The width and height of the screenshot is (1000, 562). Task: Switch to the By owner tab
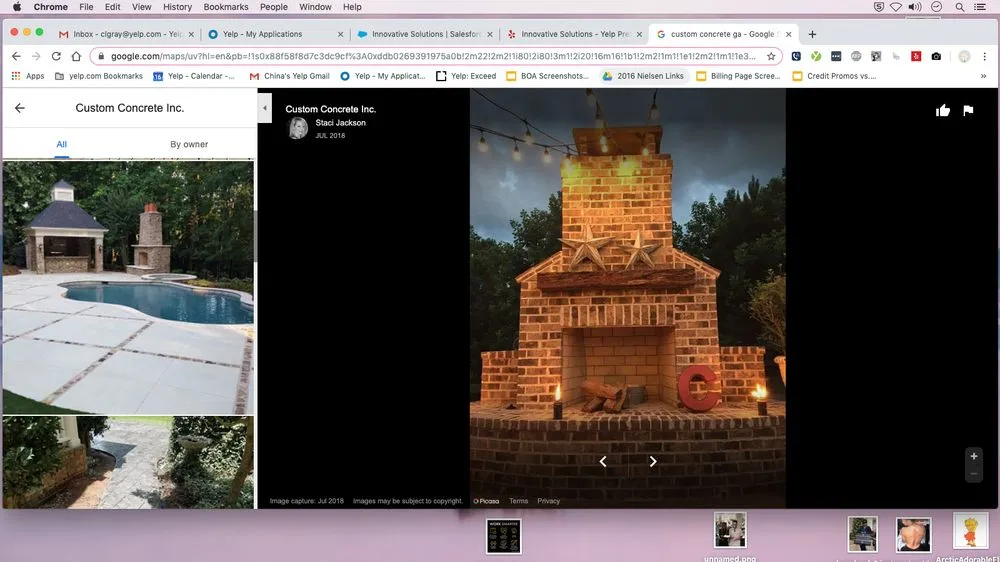tap(189, 144)
